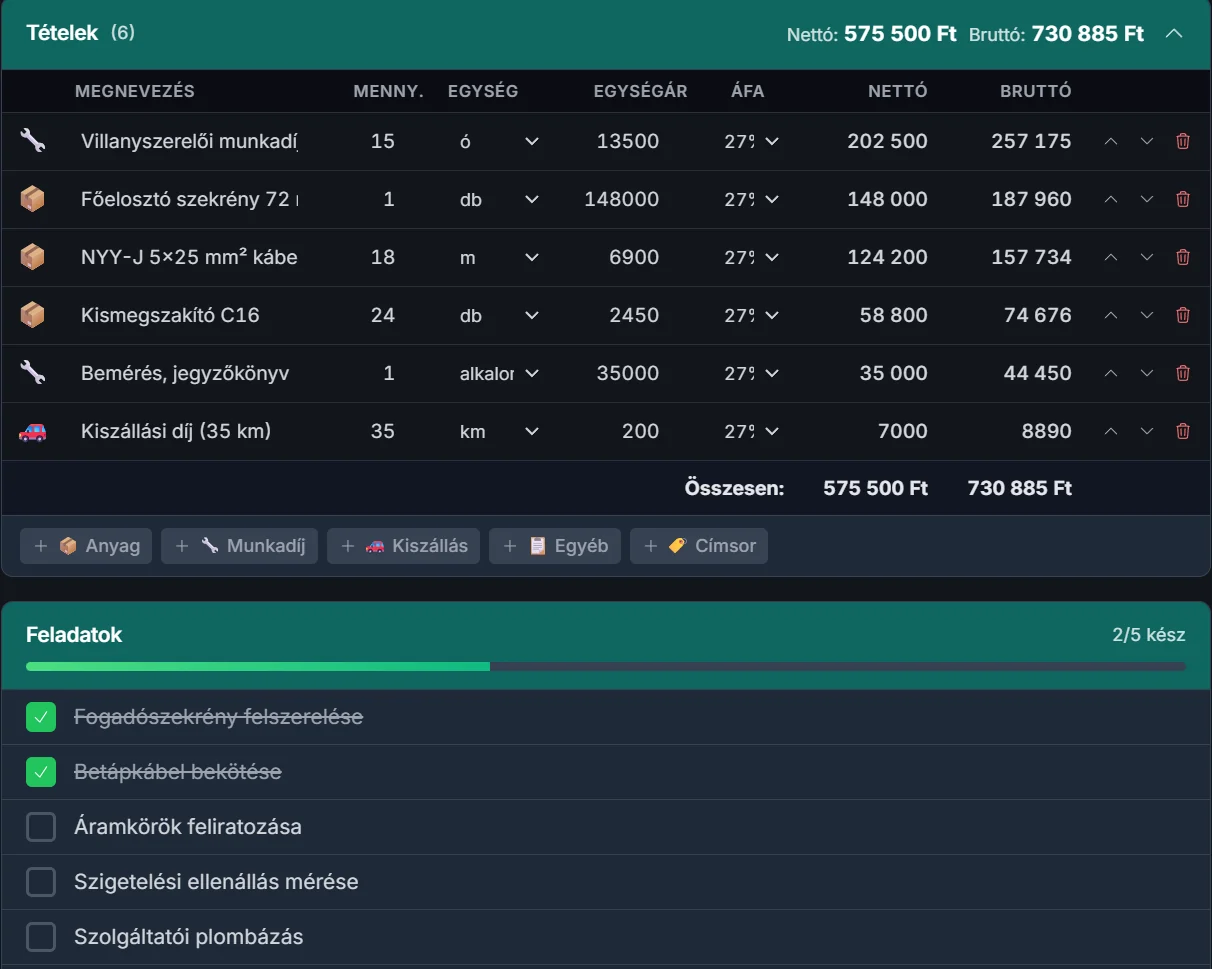Click the wrench icon of Villanyszerelői munkadíj
1212x969 pixels.
(33, 141)
